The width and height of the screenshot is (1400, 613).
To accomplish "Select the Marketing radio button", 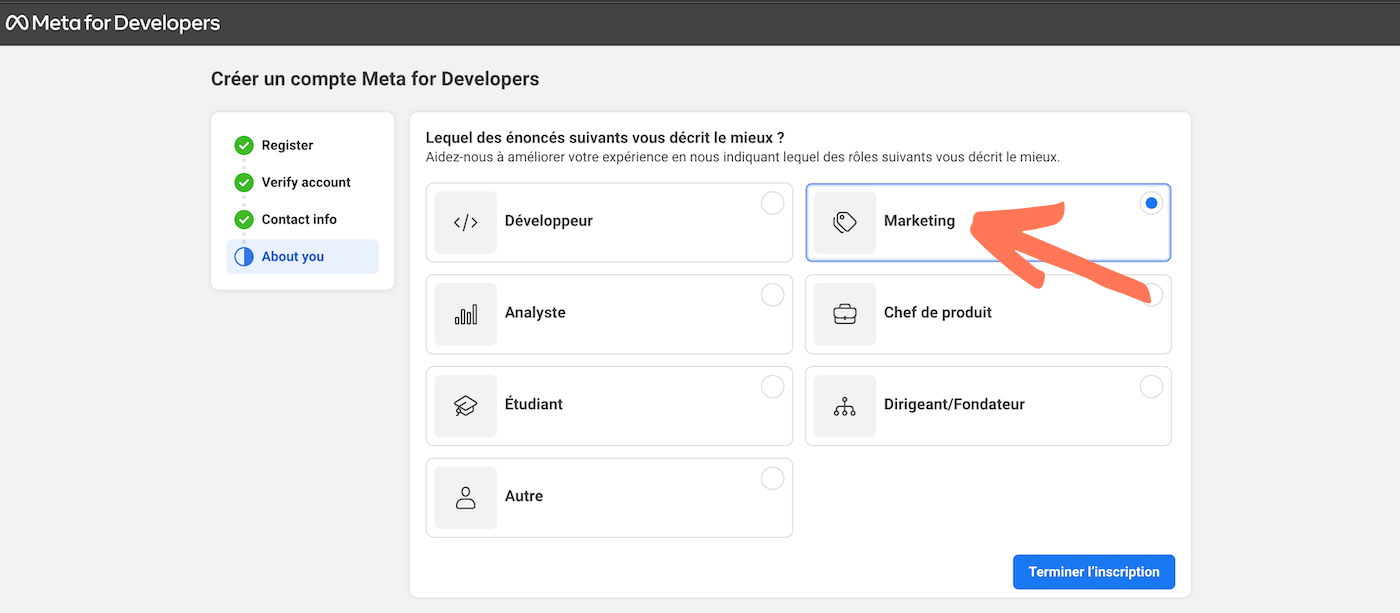I will 1151,203.
